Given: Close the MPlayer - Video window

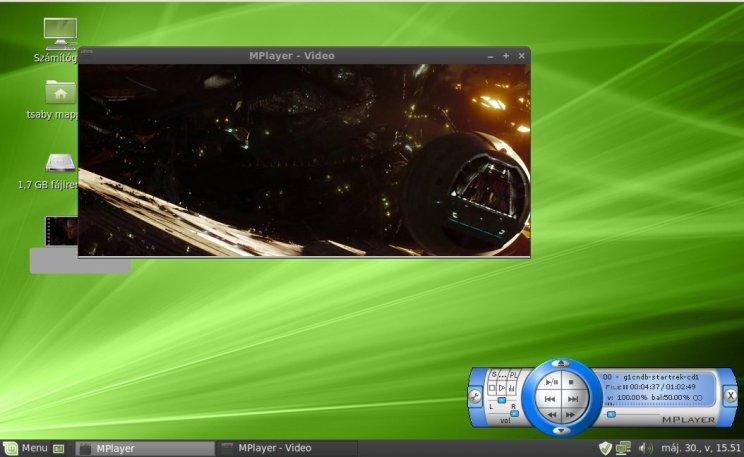Looking at the screenshot, I should point(521,56).
